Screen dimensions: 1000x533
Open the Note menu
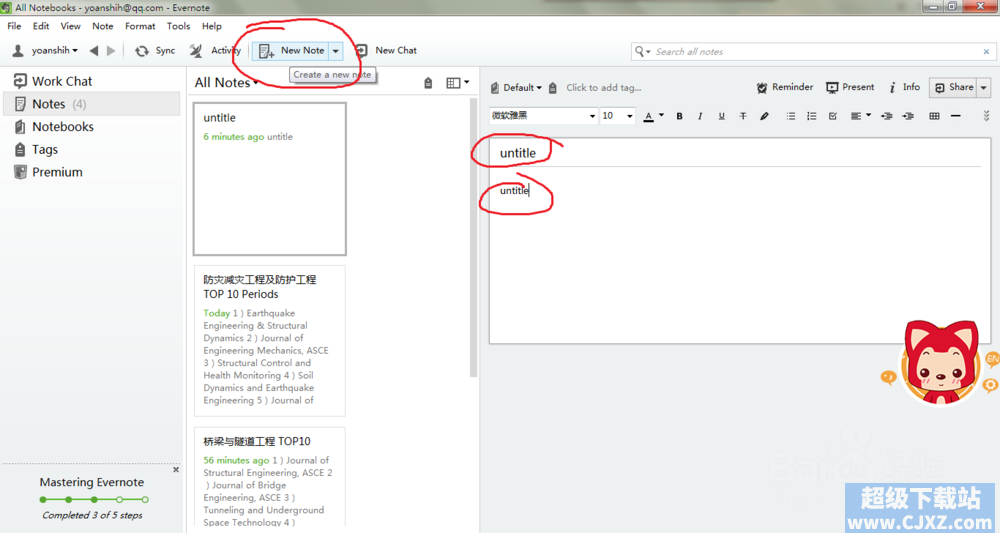(x=103, y=26)
